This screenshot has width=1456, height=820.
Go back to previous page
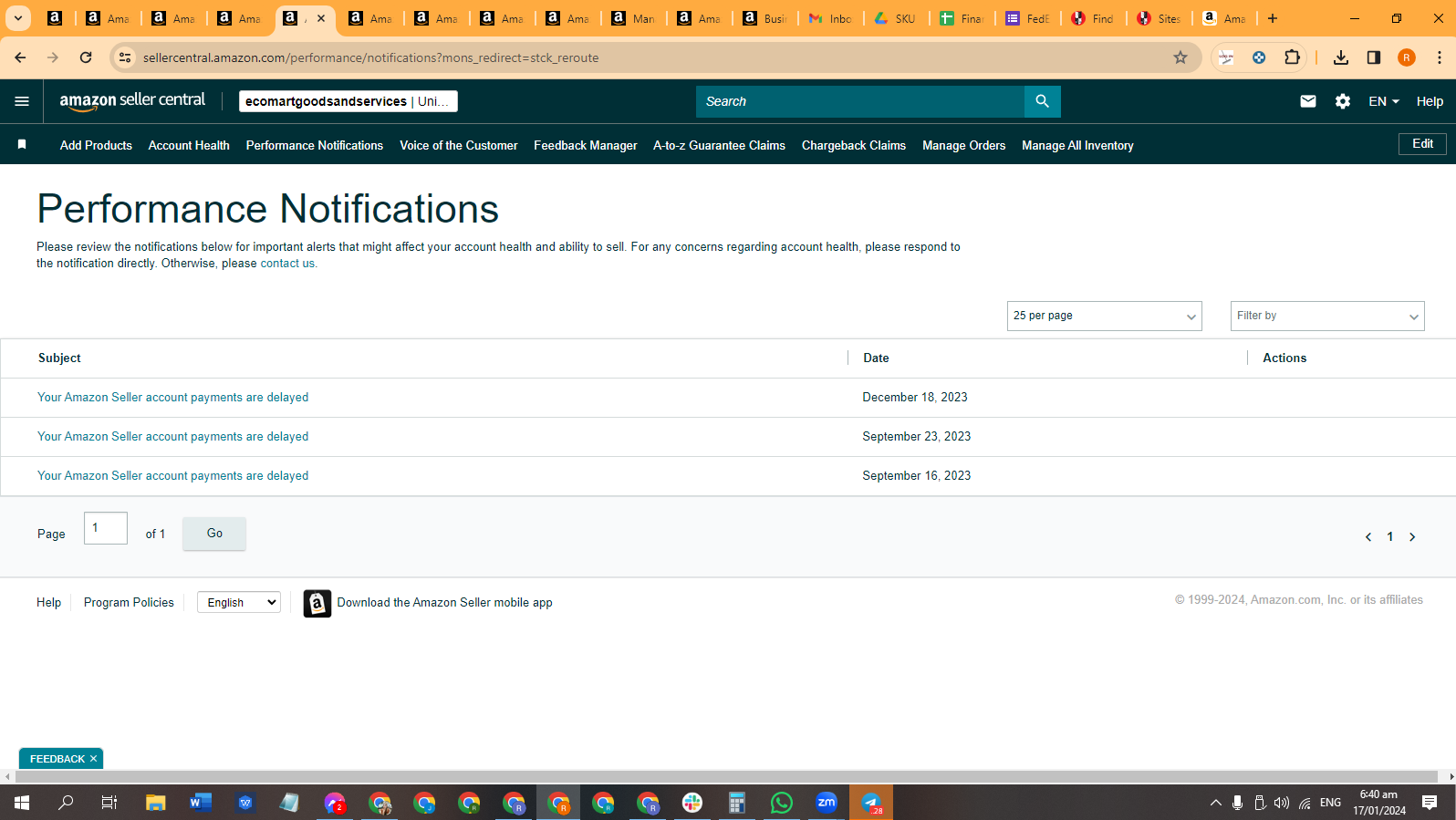click(20, 57)
